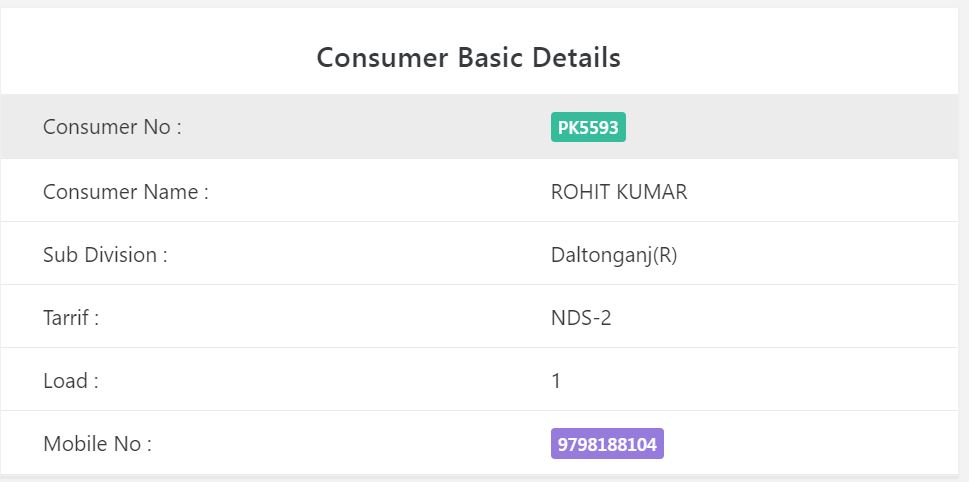969x482 pixels.
Task: Click the highlighted Consumer No row
Action: tap(480, 127)
